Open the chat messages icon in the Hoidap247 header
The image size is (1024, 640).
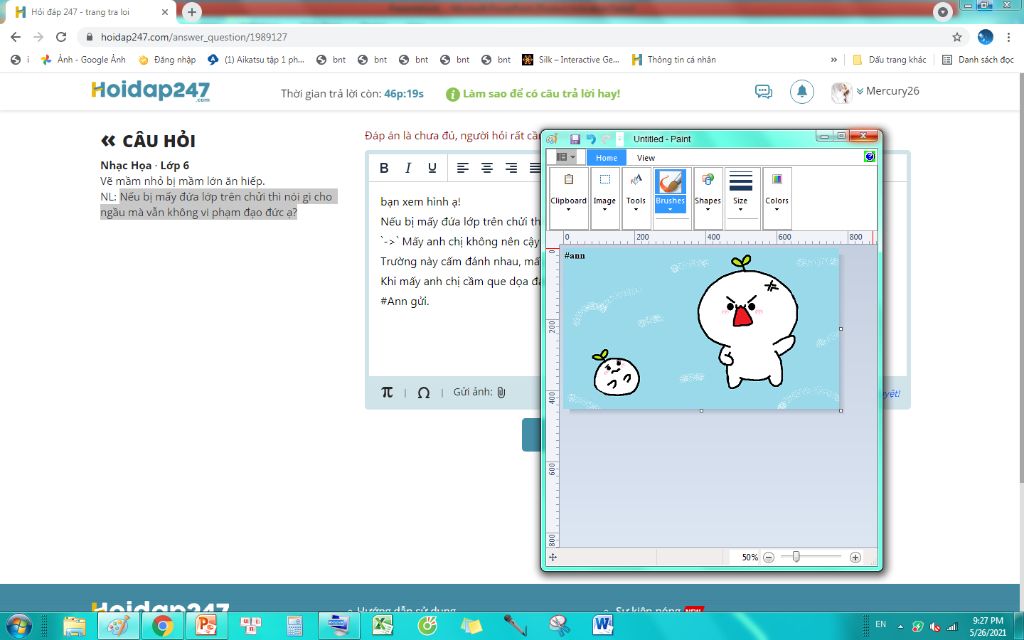coord(763,91)
